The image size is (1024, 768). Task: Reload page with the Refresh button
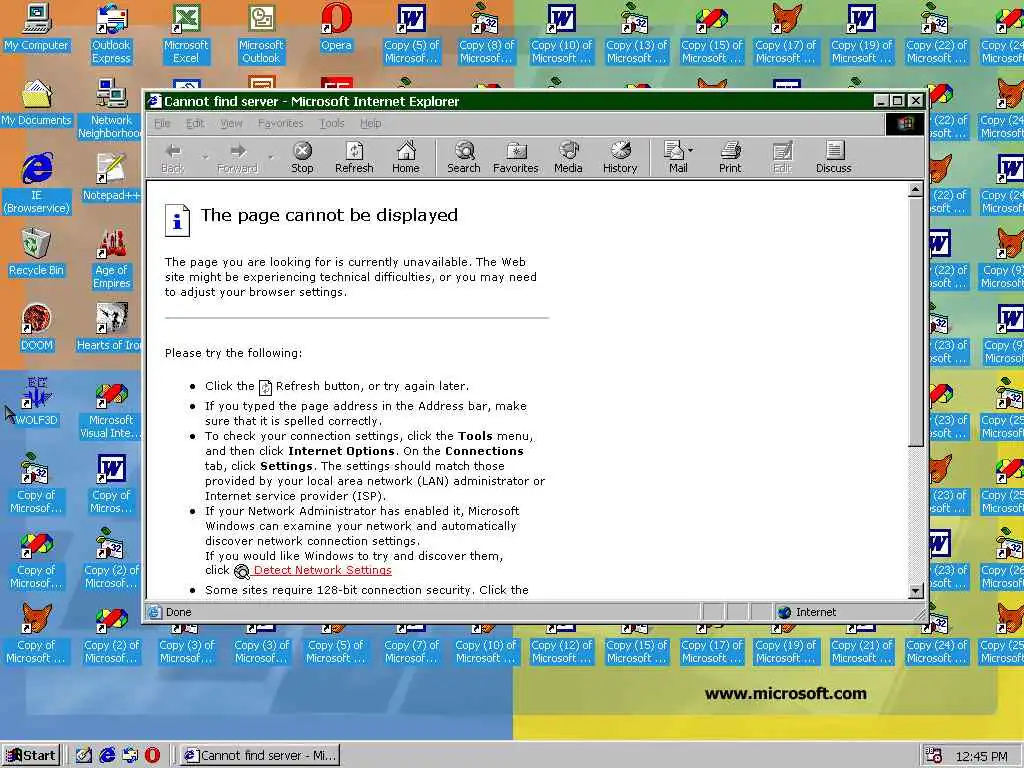pos(354,157)
